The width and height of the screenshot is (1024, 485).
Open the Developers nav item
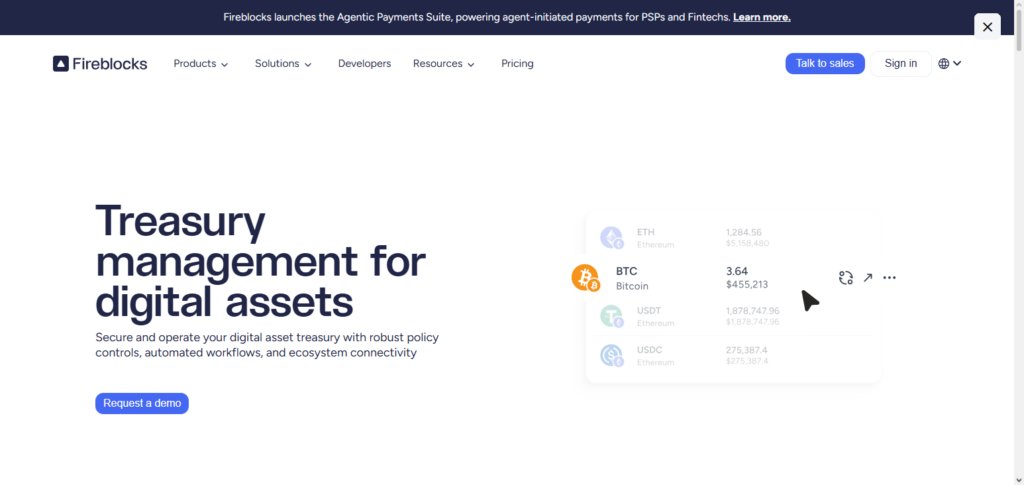pos(364,63)
